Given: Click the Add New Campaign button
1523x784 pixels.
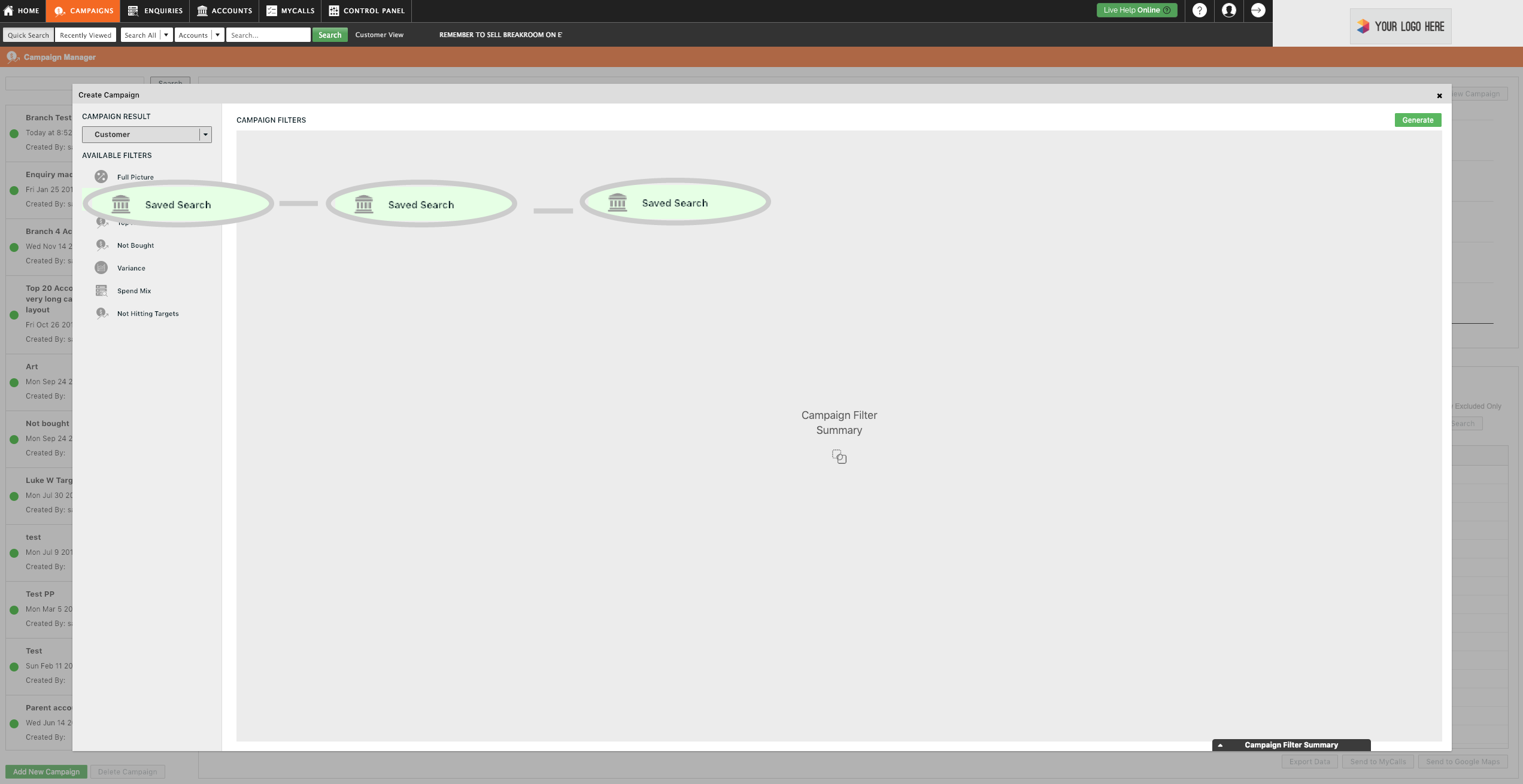Looking at the screenshot, I should (46, 772).
